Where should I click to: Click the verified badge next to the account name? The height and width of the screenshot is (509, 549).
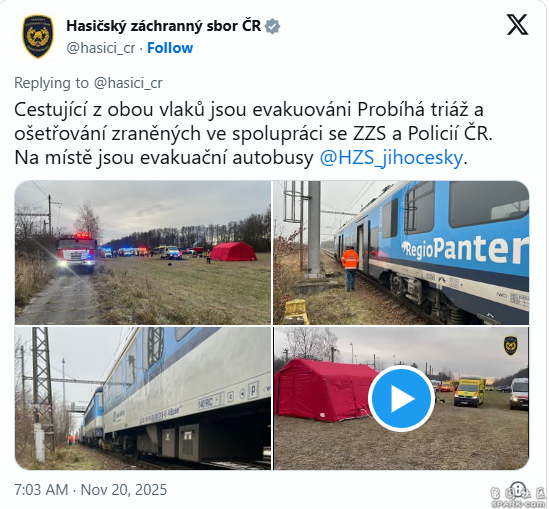pos(272,27)
